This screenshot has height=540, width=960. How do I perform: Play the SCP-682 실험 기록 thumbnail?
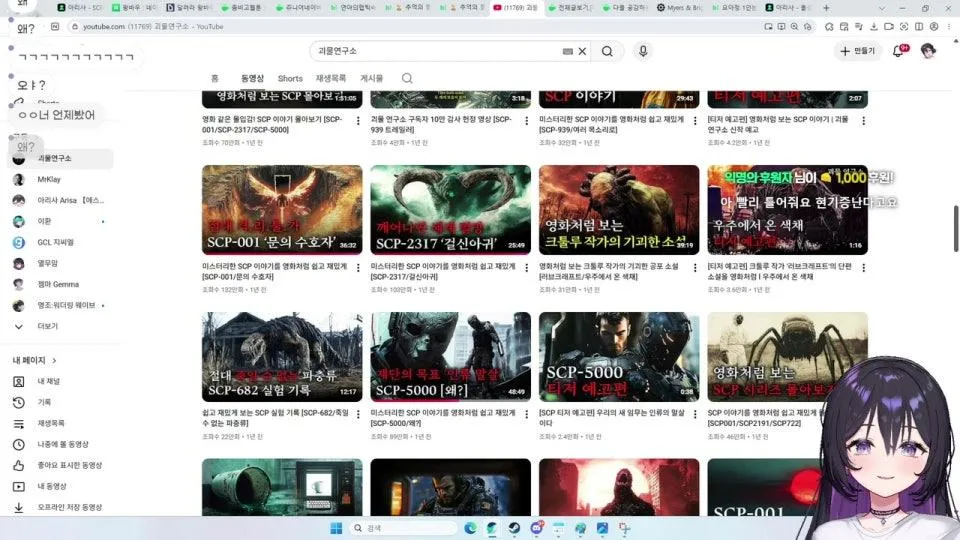click(x=282, y=357)
